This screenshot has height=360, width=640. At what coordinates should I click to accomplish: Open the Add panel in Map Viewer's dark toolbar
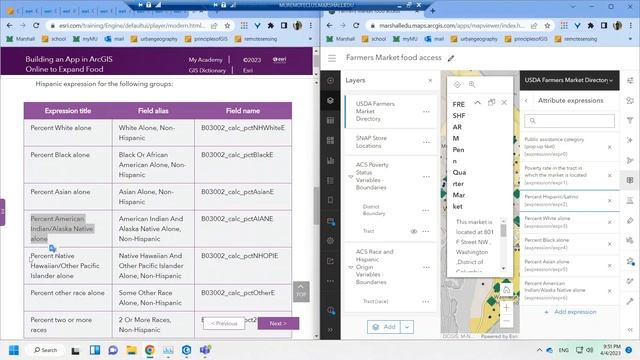pyautogui.click(x=330, y=80)
